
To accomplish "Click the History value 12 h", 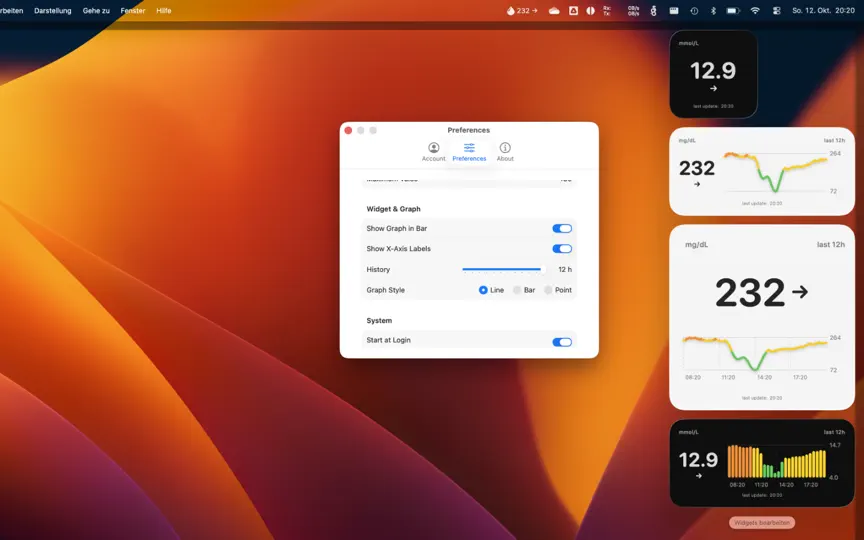I will coord(565,269).
